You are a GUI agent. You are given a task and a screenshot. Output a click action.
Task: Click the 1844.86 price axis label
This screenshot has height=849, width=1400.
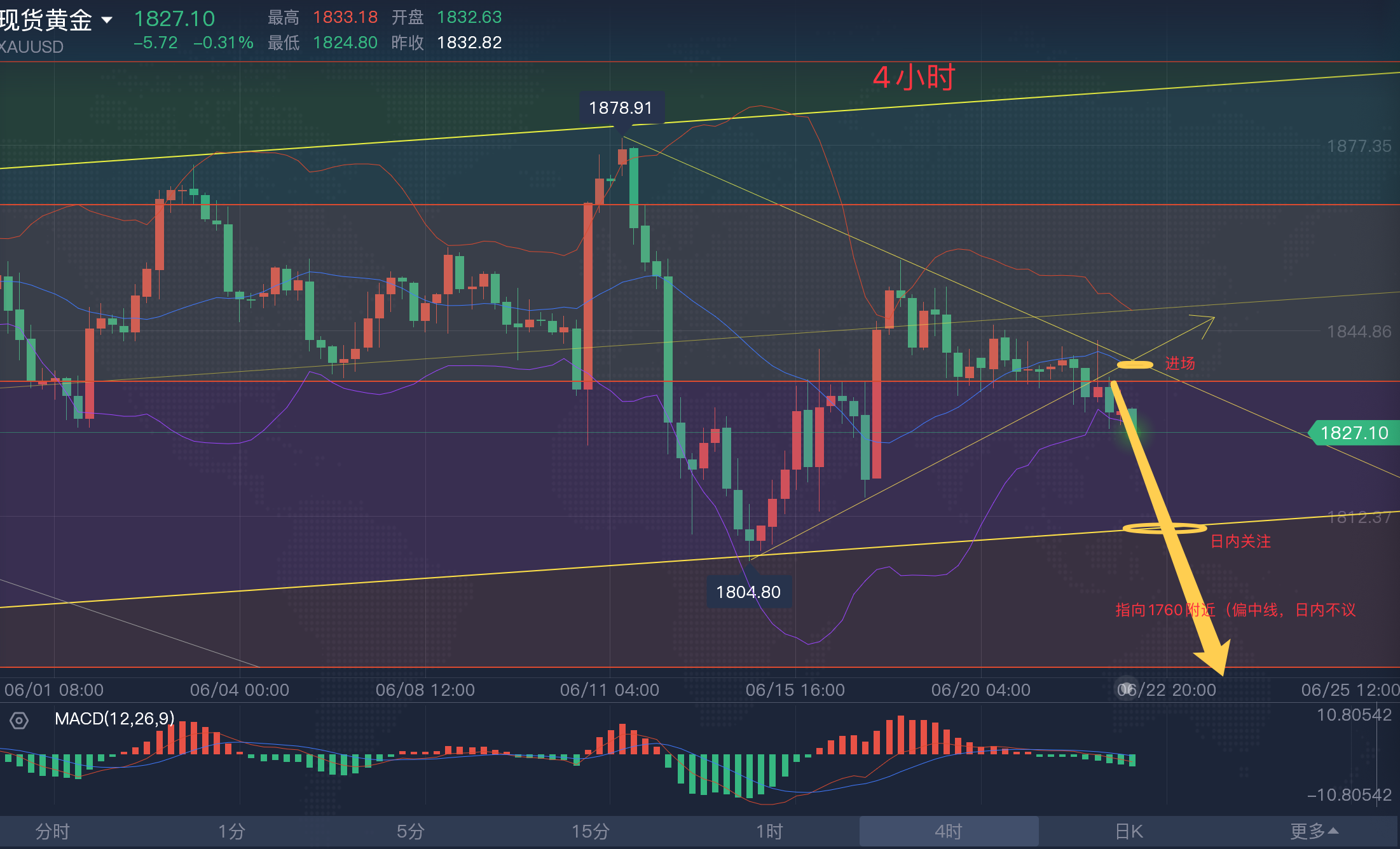click(x=1359, y=332)
